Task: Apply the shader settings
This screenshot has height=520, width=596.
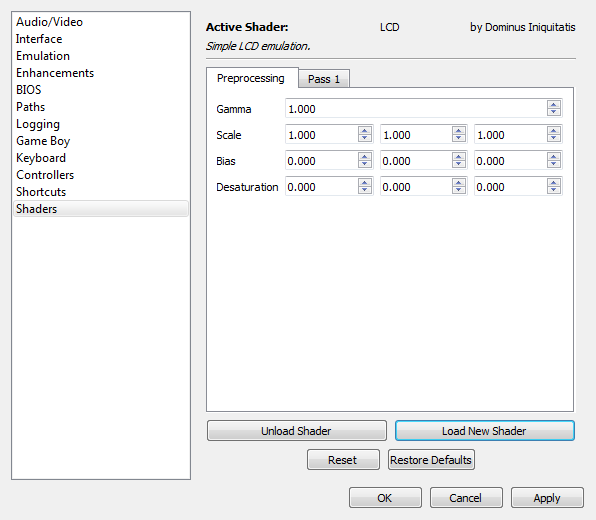Action: (x=547, y=498)
